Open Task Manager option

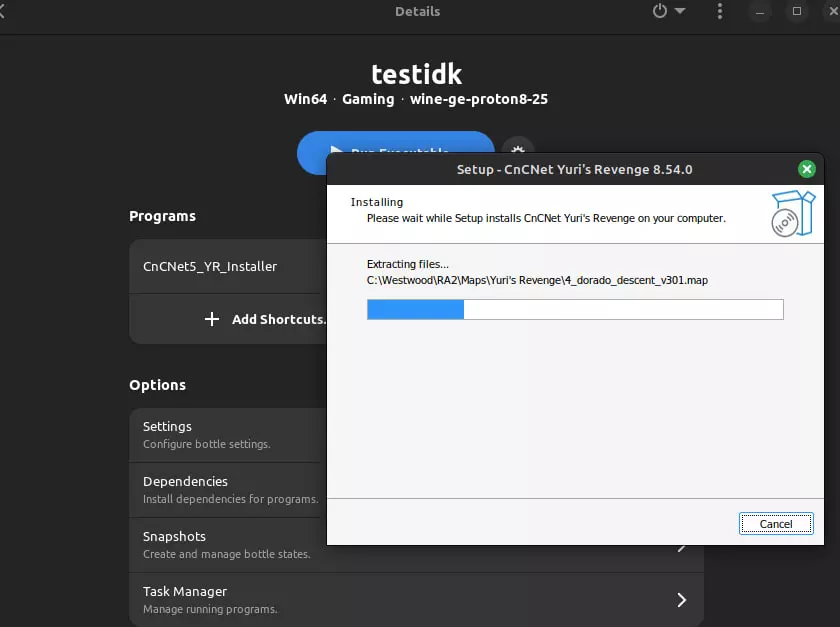(x=416, y=600)
